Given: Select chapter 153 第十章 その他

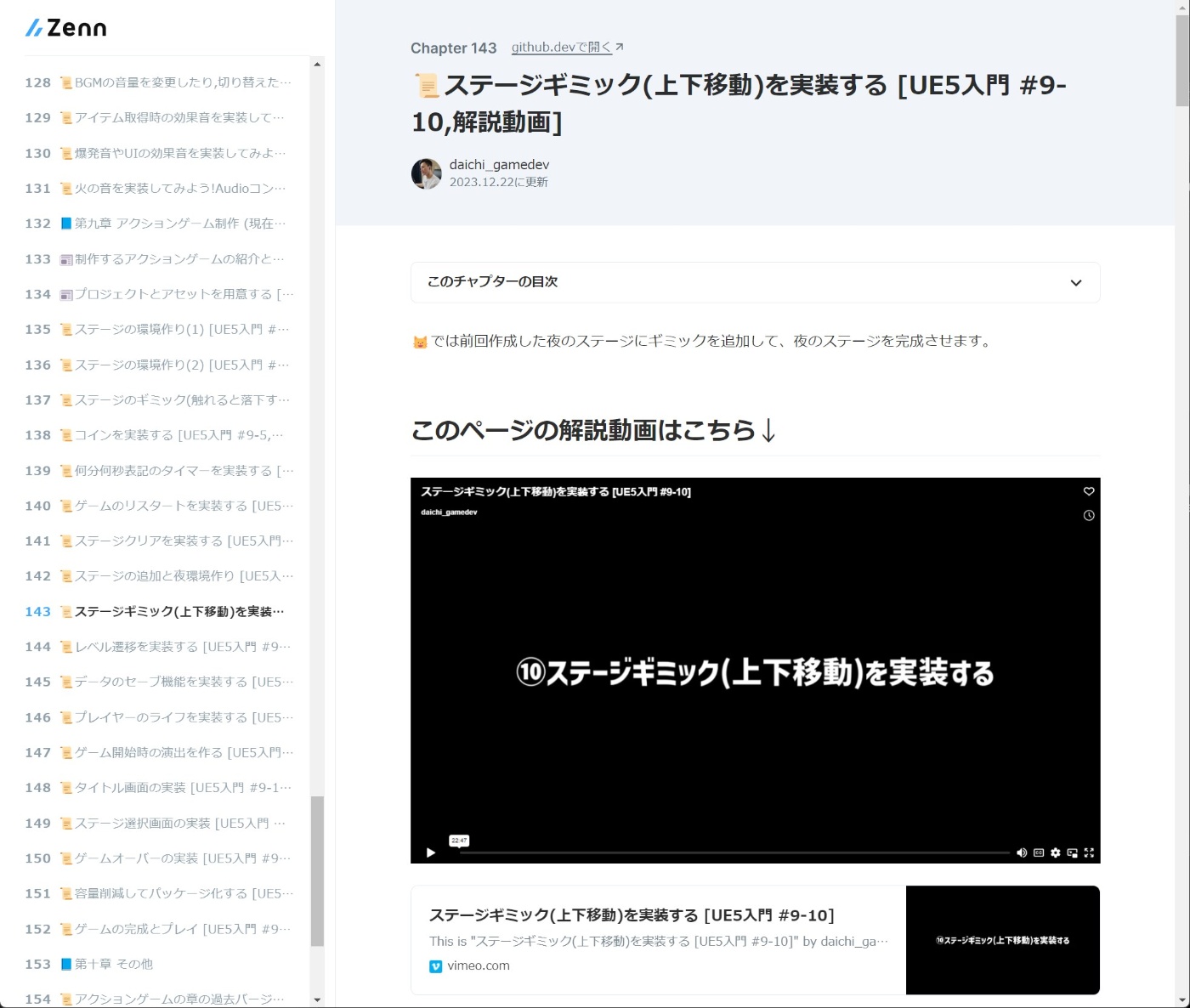Looking at the screenshot, I should tap(110, 964).
